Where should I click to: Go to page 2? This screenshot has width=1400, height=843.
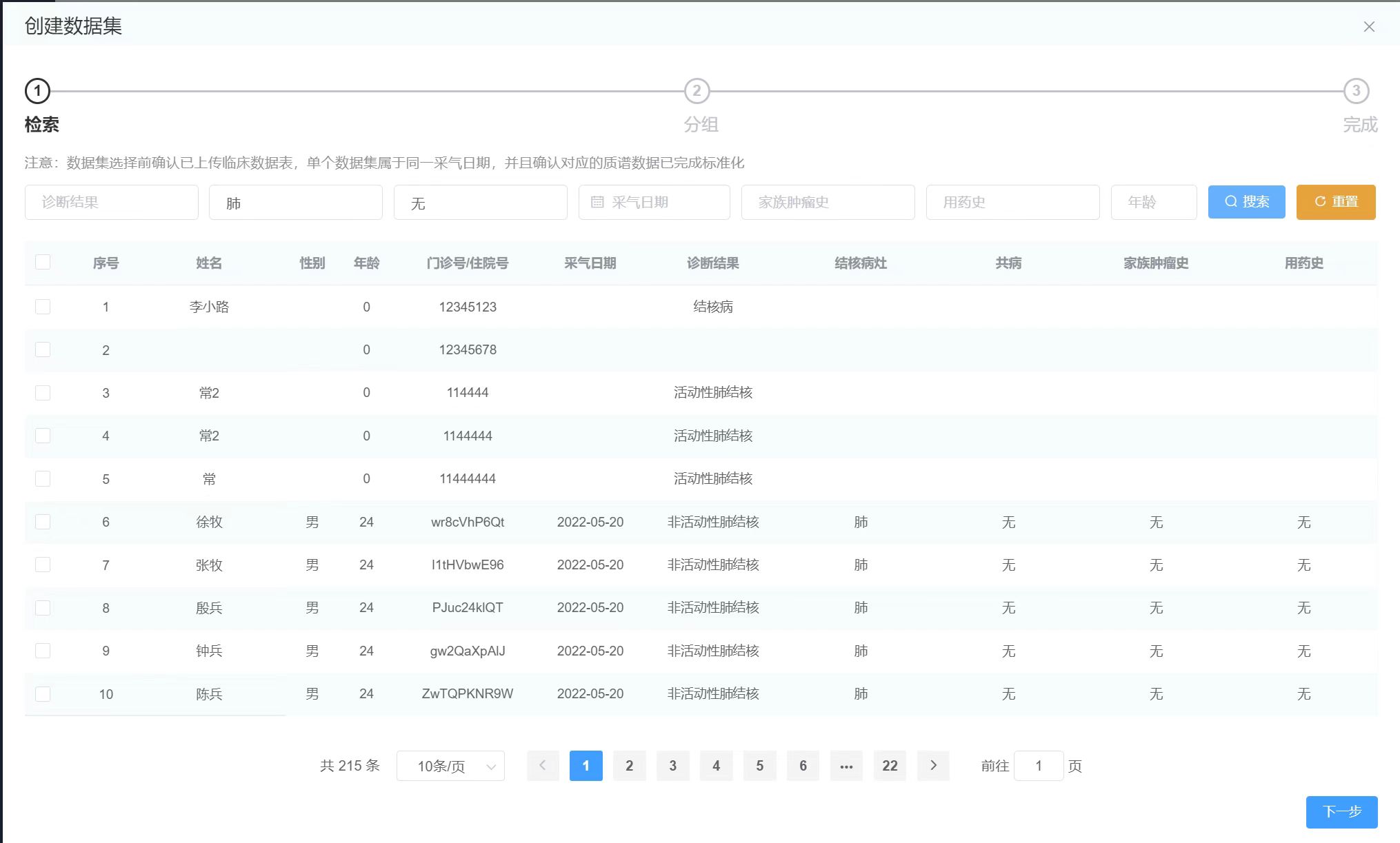click(630, 765)
